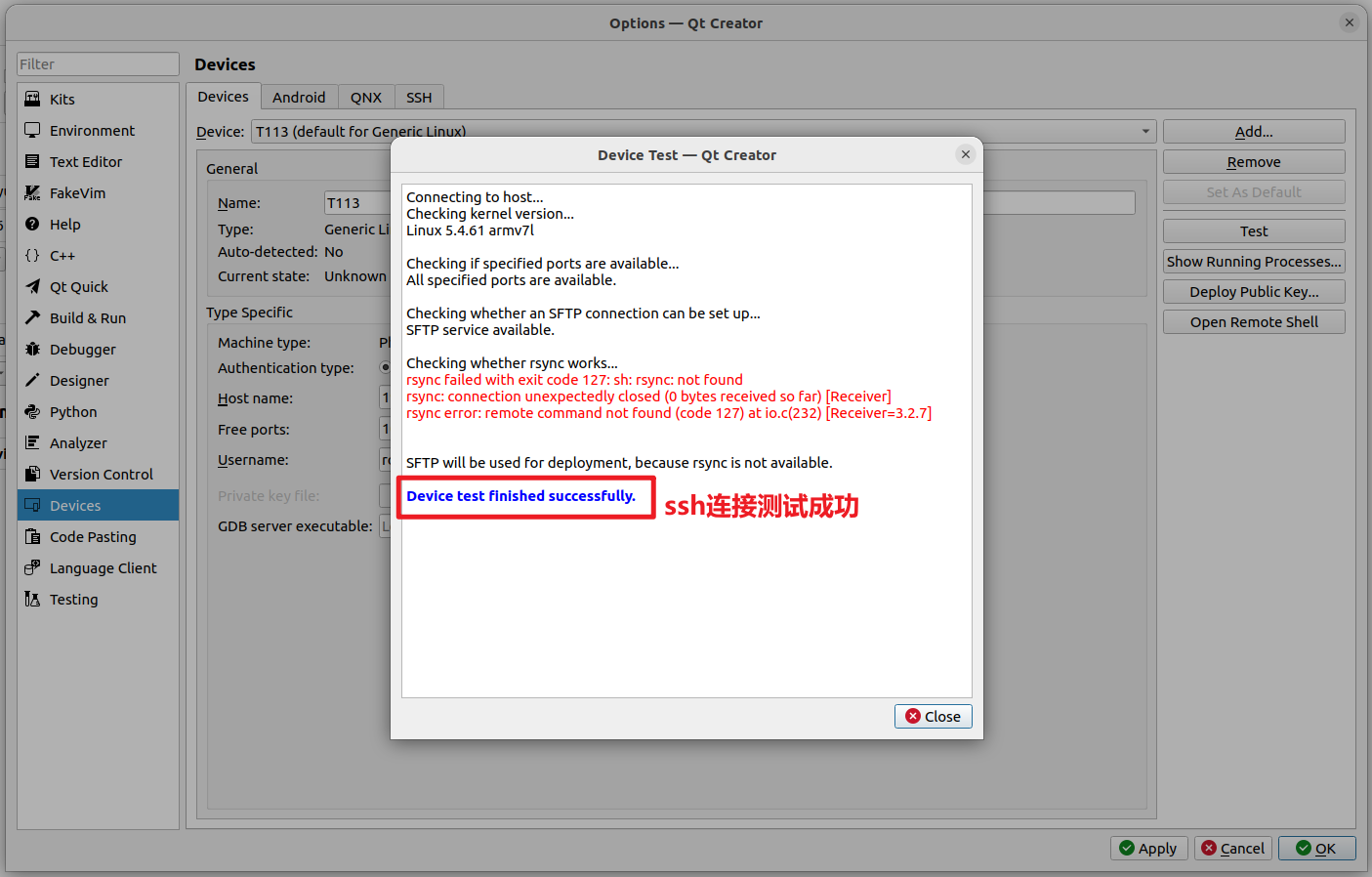This screenshot has height=877, width=1372.
Task: Open the Version Control icon
Action: 32,474
